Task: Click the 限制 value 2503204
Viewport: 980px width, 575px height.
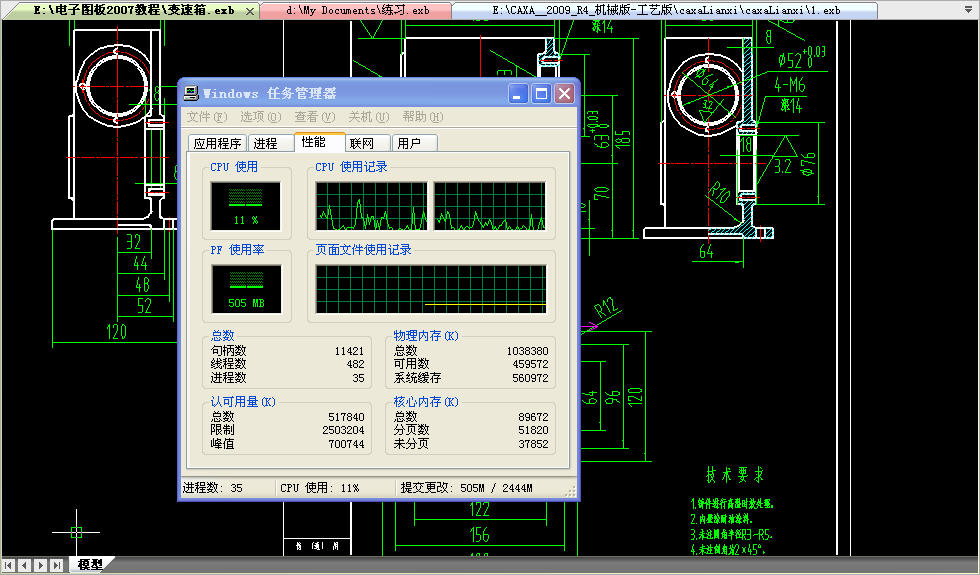Action: click(343, 430)
